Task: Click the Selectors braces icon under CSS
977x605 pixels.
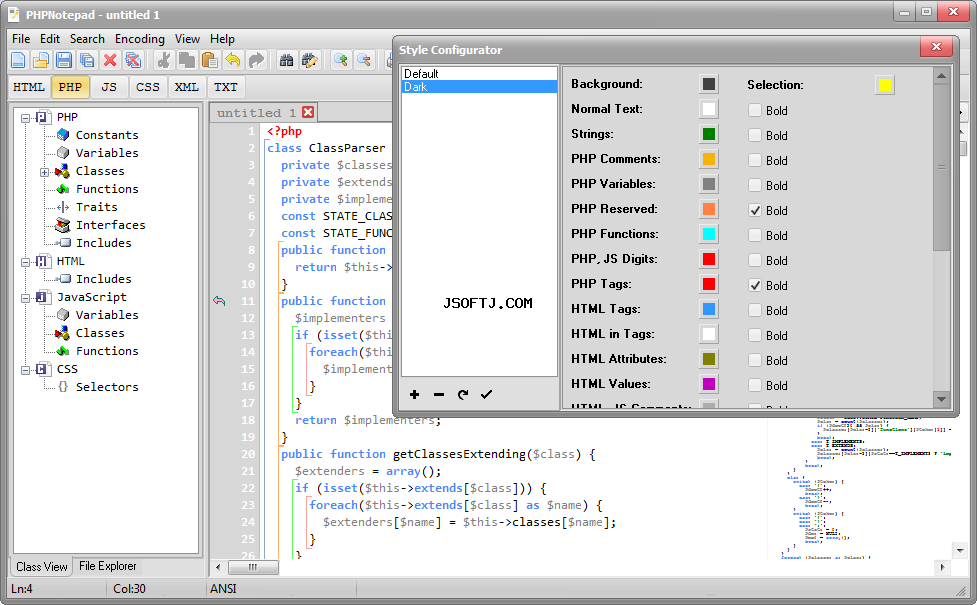Action: [63, 387]
